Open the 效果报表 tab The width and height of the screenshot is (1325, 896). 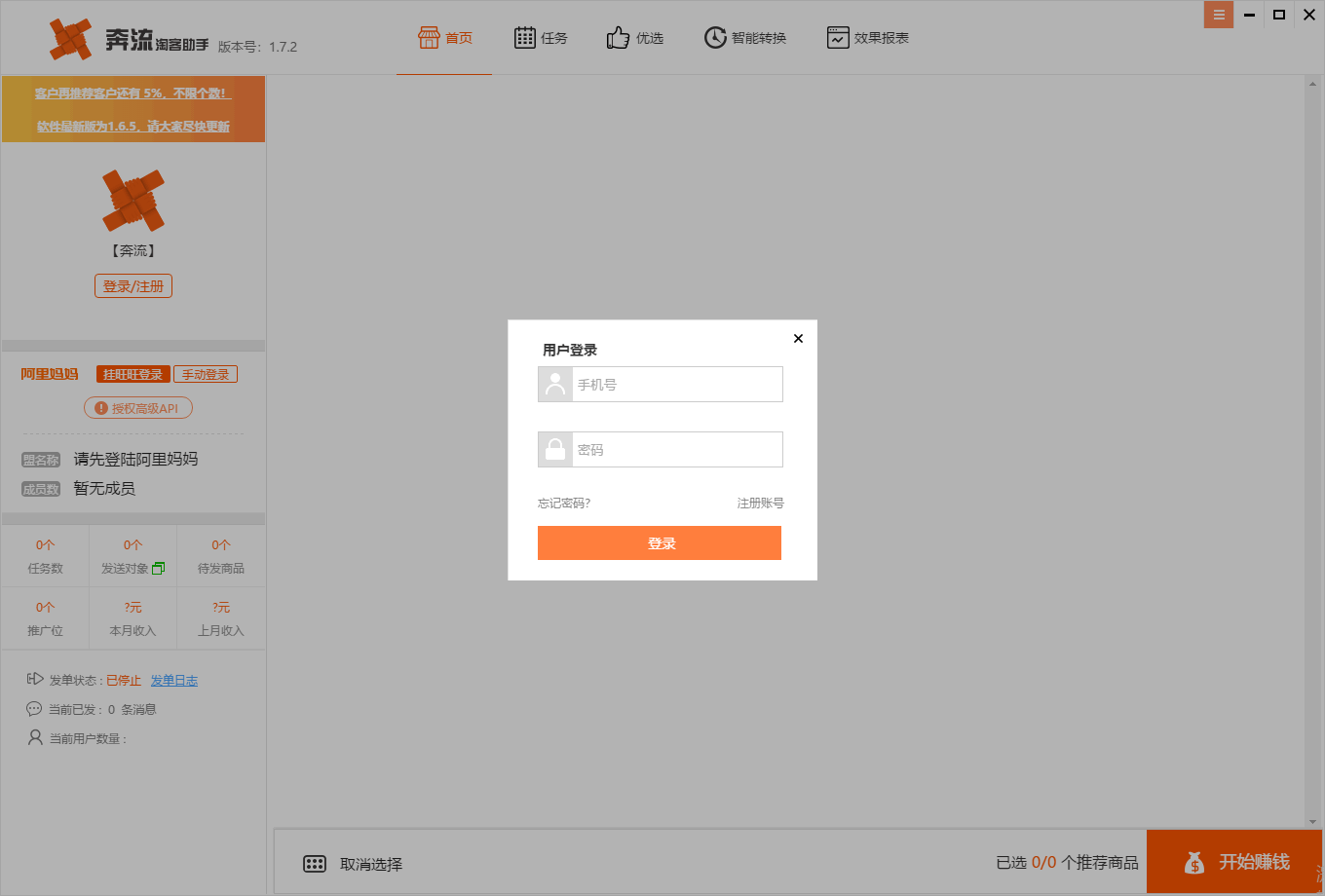point(867,38)
